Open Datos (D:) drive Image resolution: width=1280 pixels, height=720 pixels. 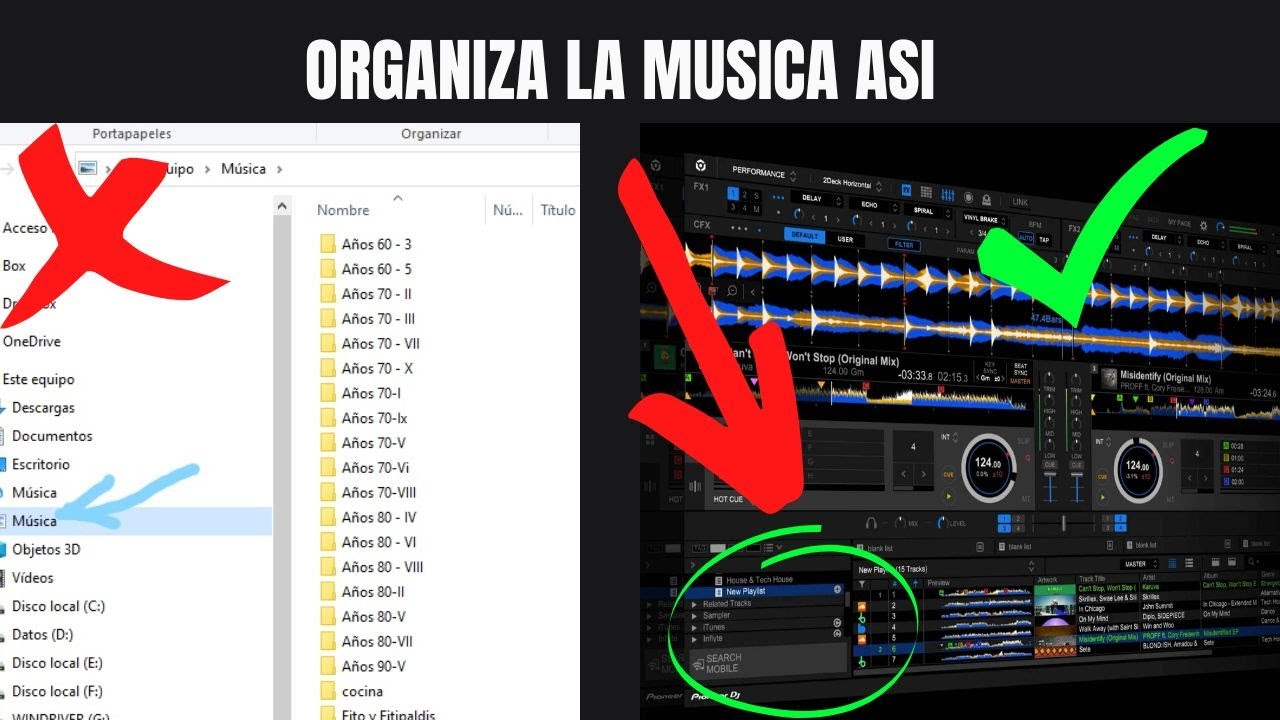(42, 634)
